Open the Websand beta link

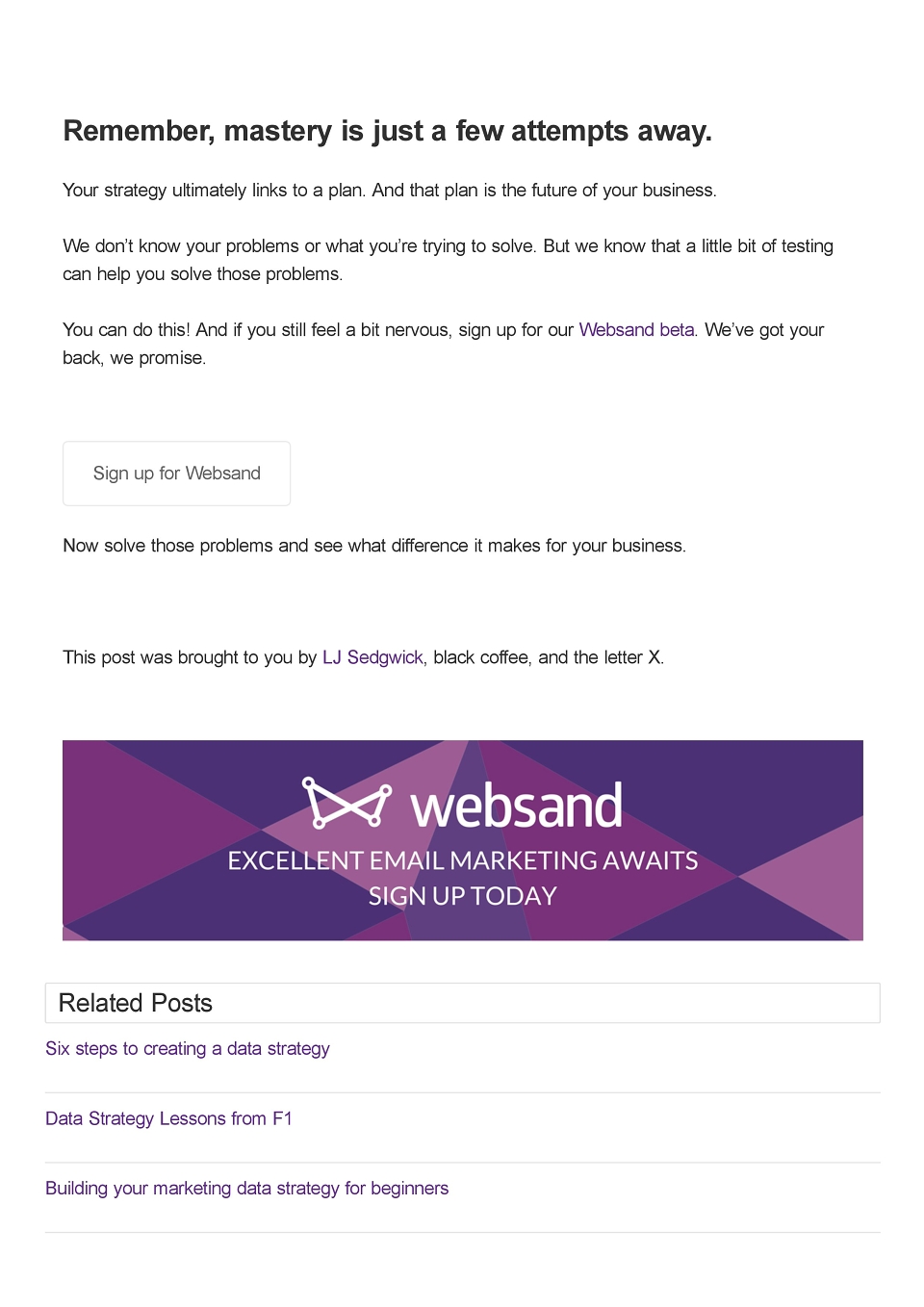coord(637,330)
